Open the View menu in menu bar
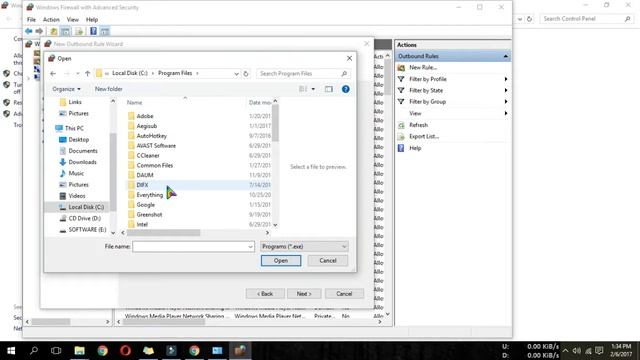Screen dimensions: 640x360 pos(73,20)
